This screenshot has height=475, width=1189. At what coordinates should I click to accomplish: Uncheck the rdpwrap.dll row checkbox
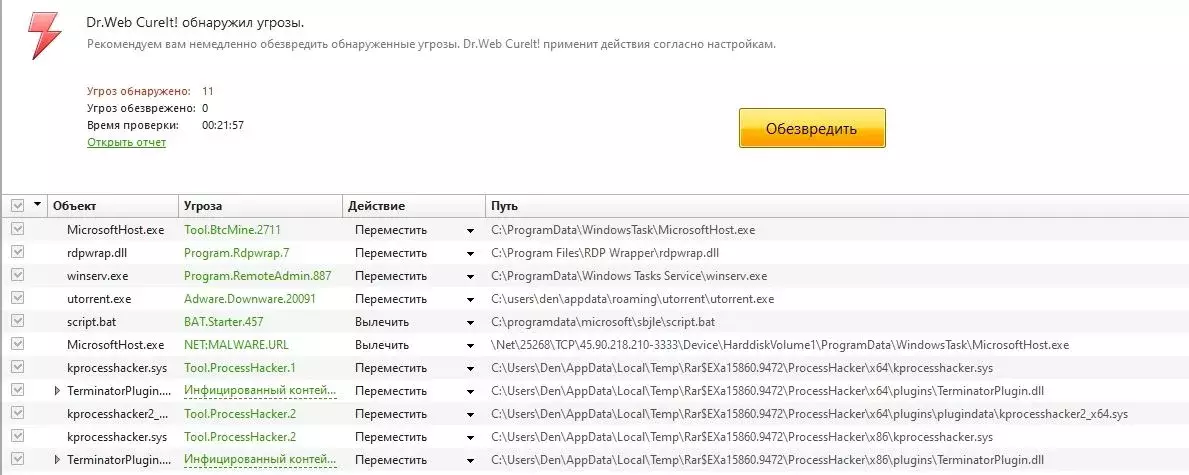click(17, 252)
